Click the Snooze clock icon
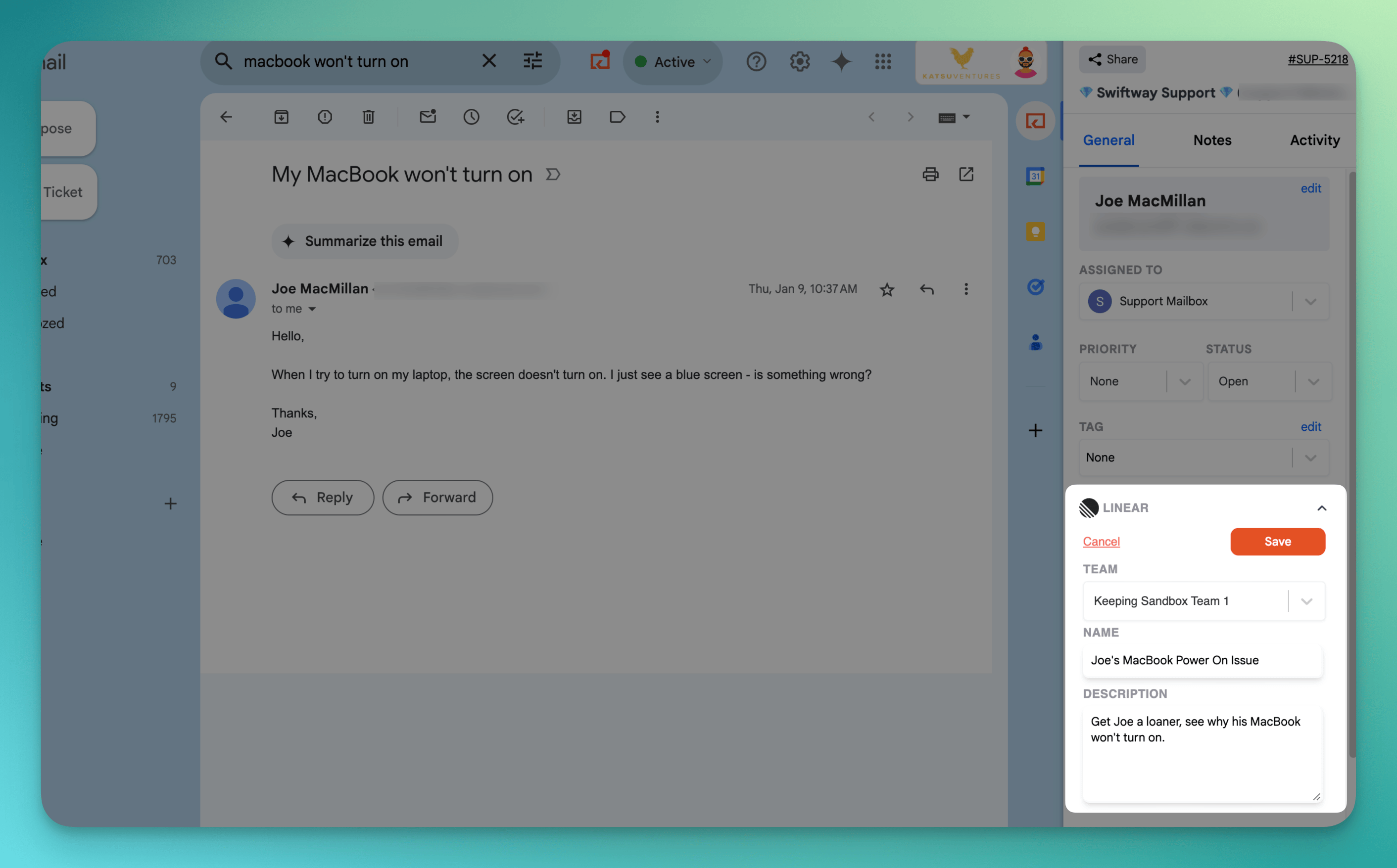This screenshot has width=1397, height=868. (471, 117)
